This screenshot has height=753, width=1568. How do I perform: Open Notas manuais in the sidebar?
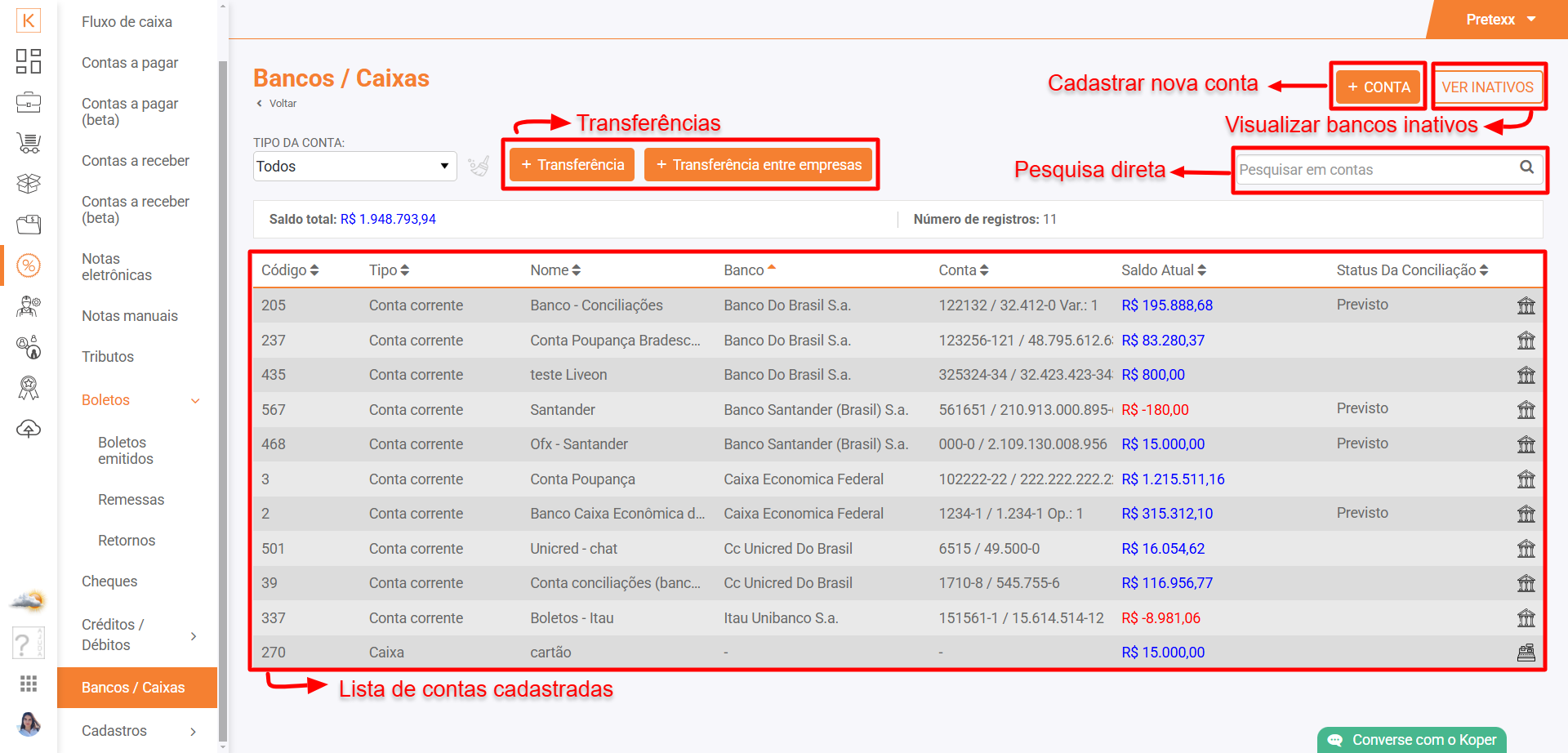click(x=130, y=316)
